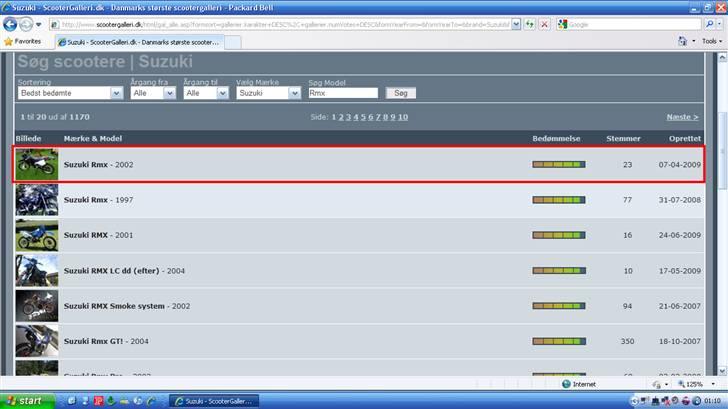728x409 pixels.
Task: Open Favorites star panel
Action: [23, 42]
